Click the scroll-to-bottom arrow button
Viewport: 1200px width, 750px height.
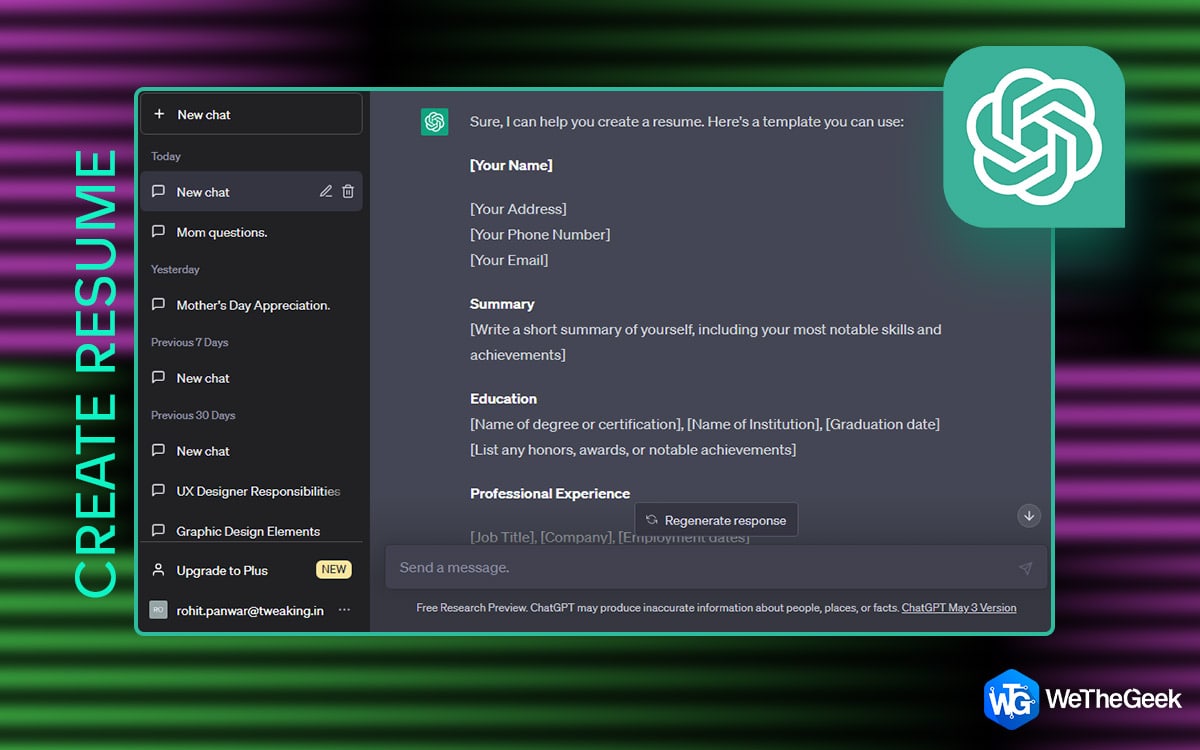(1029, 516)
